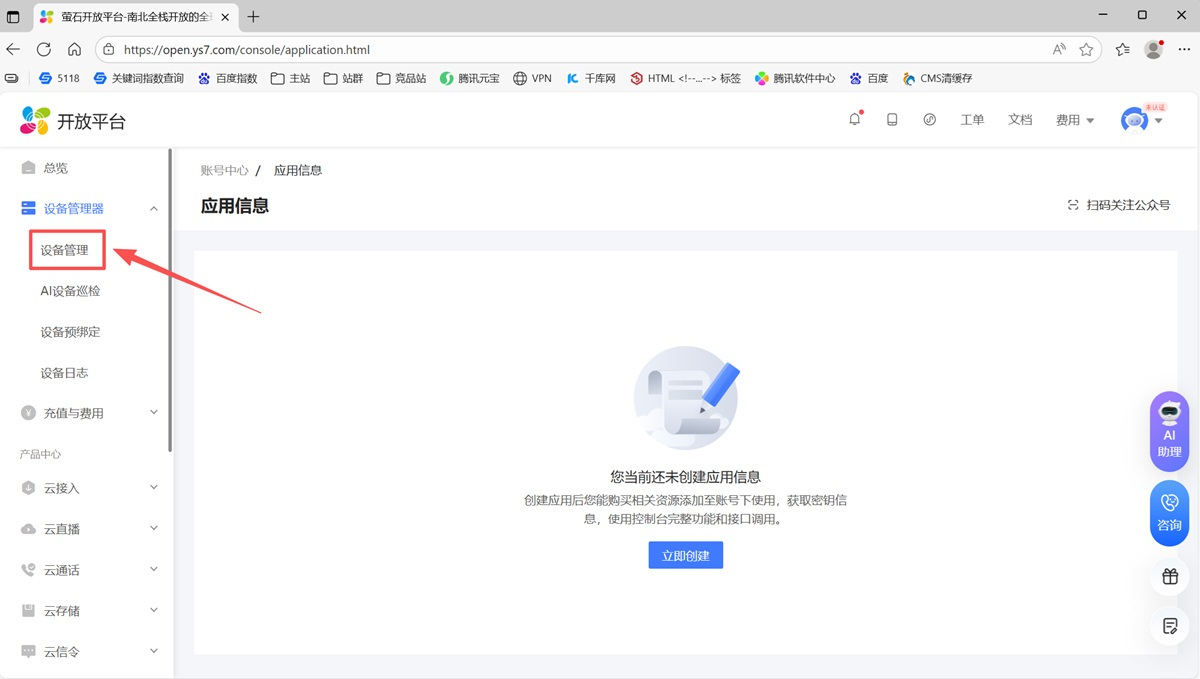This screenshot has width=1200, height=679.
Task: Open the 工单 menu item
Action: point(971,119)
